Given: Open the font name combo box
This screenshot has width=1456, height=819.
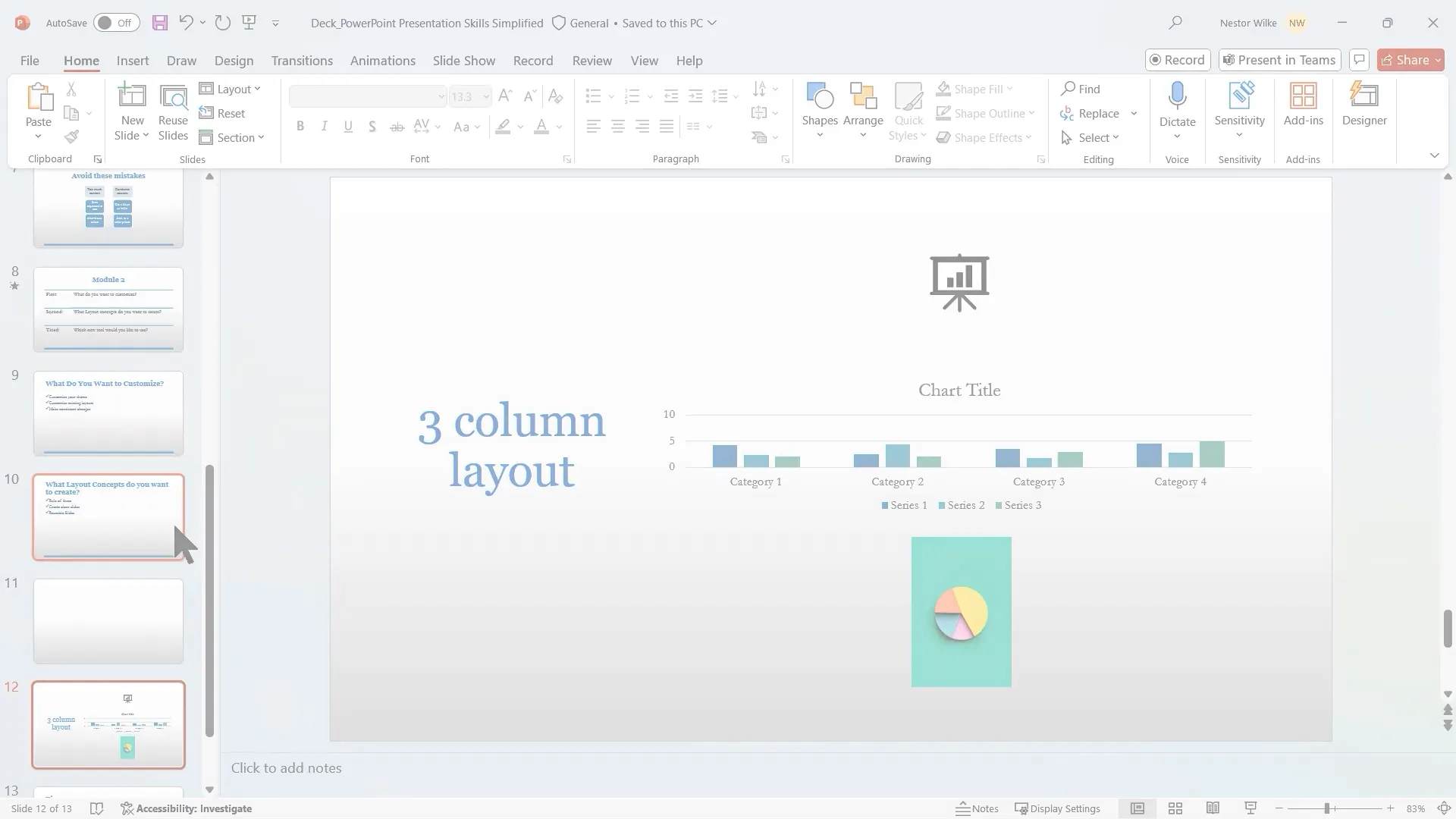Looking at the screenshot, I should [368, 96].
